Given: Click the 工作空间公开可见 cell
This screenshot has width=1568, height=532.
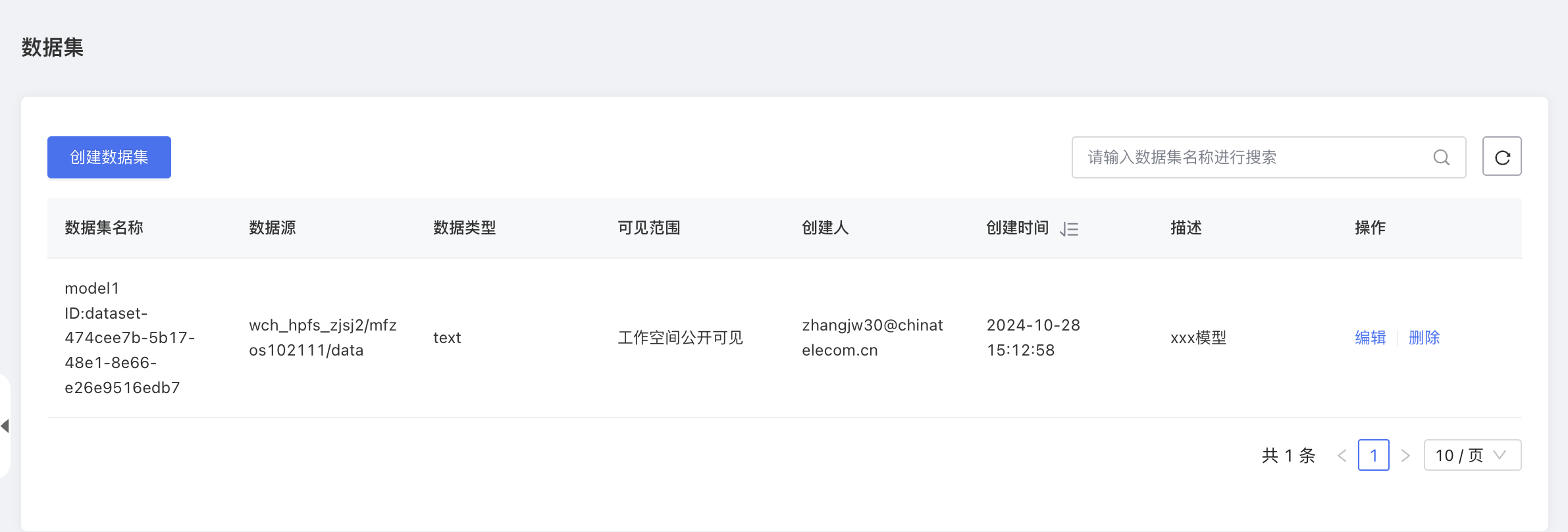Looking at the screenshot, I should [x=680, y=338].
